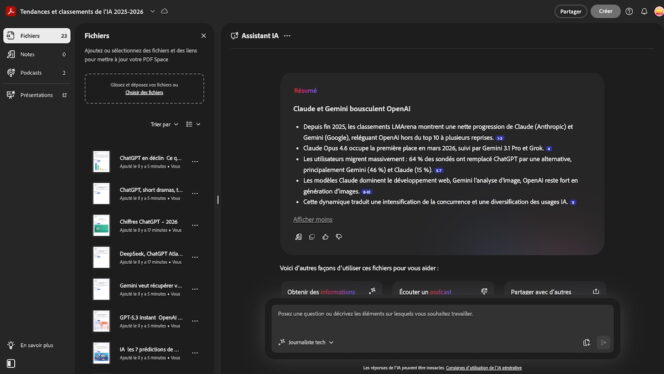The height and width of the screenshot is (374, 664).
Task: Click the project title Tendances et classements
Action: click(x=82, y=11)
